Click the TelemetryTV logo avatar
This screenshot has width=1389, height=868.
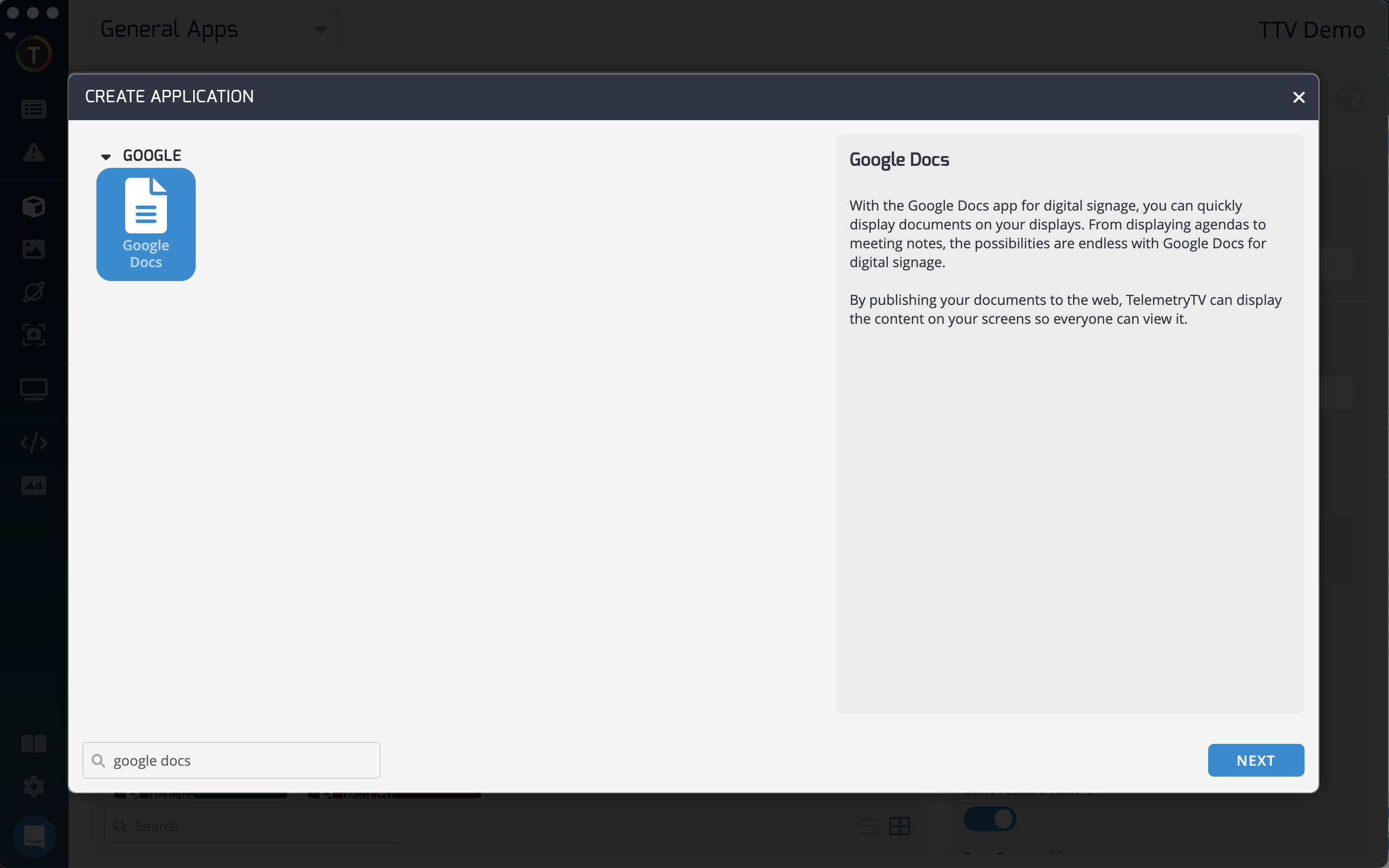[33, 55]
